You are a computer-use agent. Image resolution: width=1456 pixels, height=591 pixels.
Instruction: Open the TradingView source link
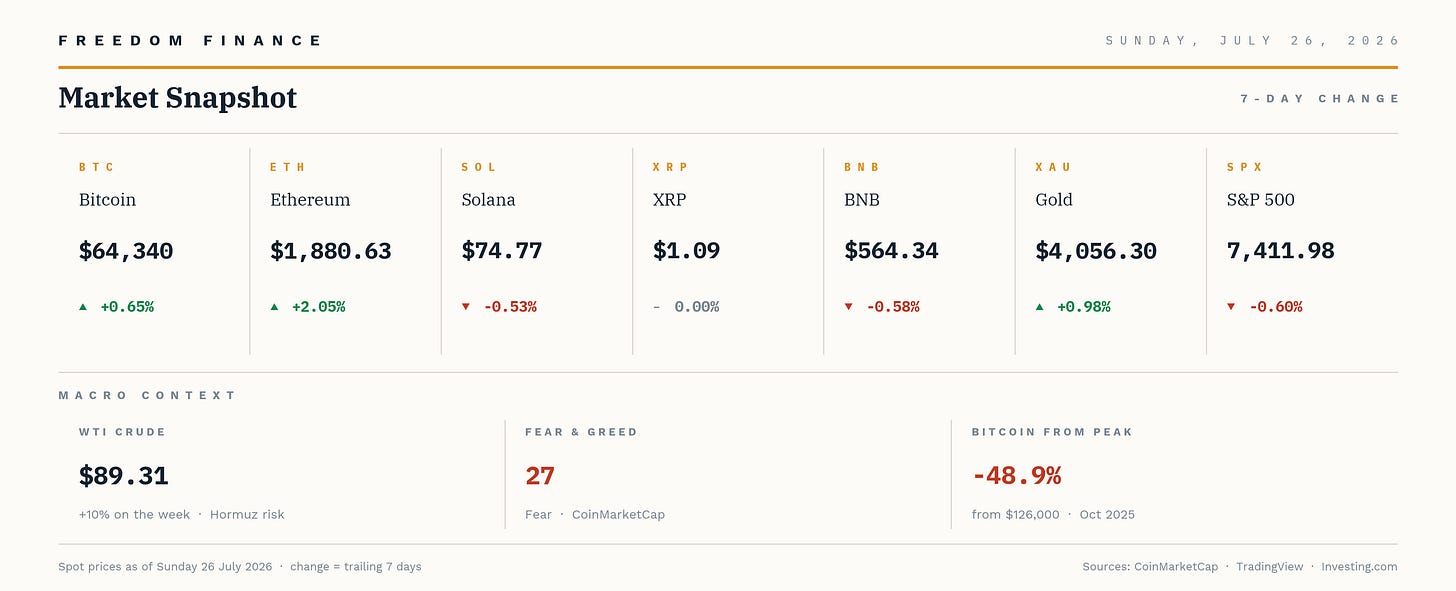click(1270, 567)
